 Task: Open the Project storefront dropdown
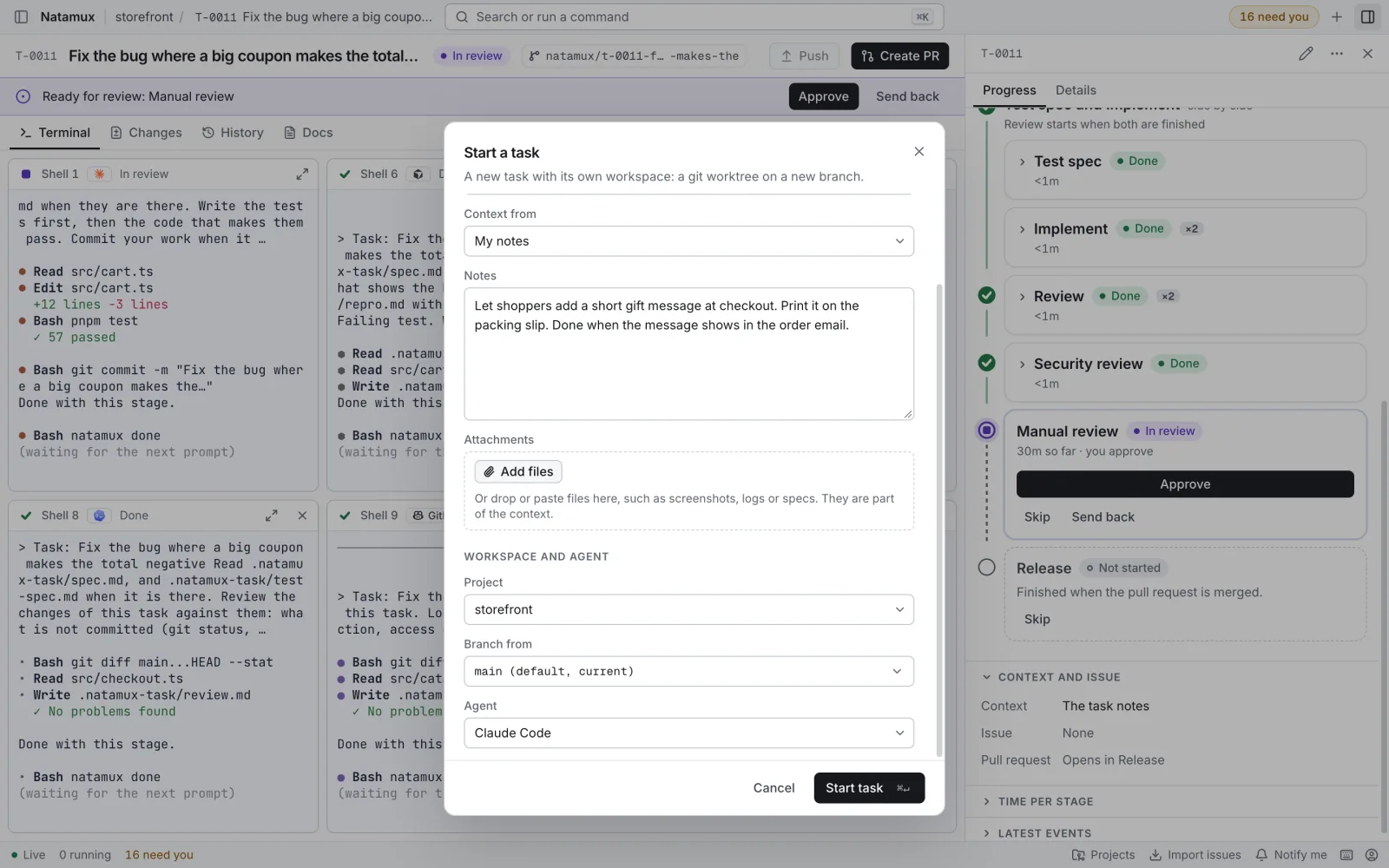pyautogui.click(x=688, y=609)
